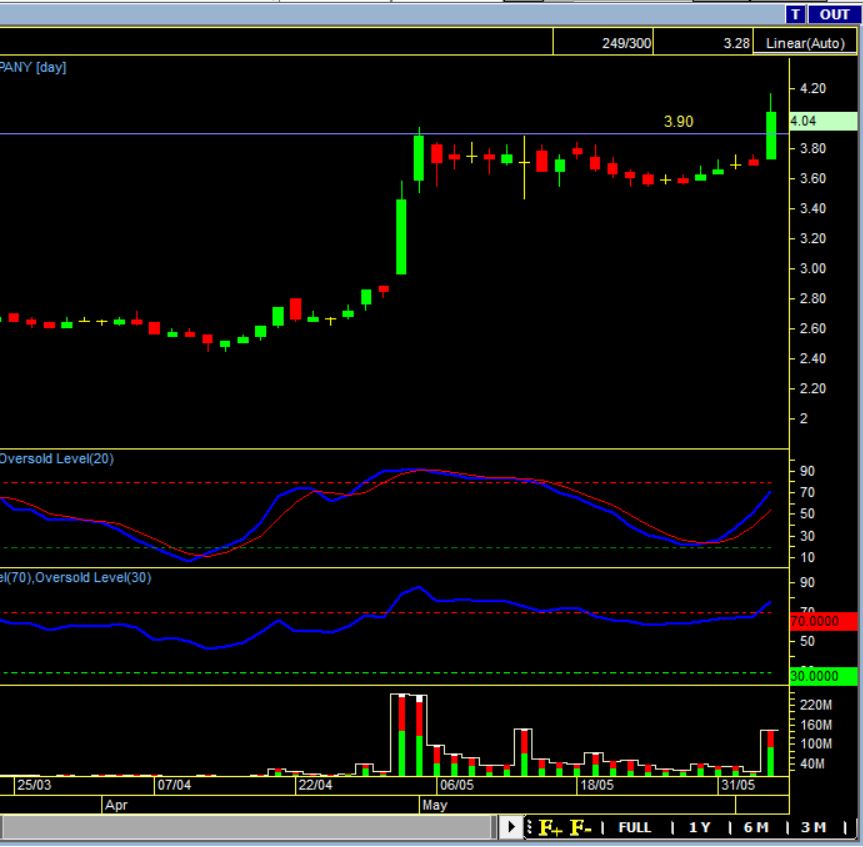Set chart range to 1 Y
Image resolution: width=863 pixels, height=847 pixels.
[700, 828]
